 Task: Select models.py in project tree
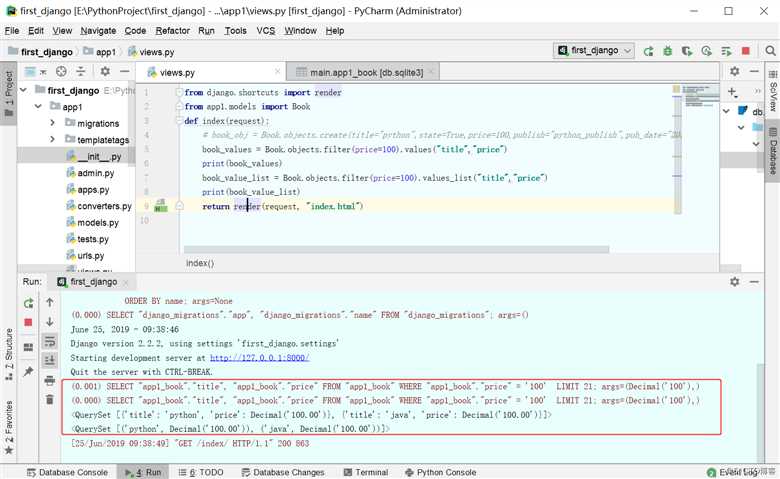(93, 222)
